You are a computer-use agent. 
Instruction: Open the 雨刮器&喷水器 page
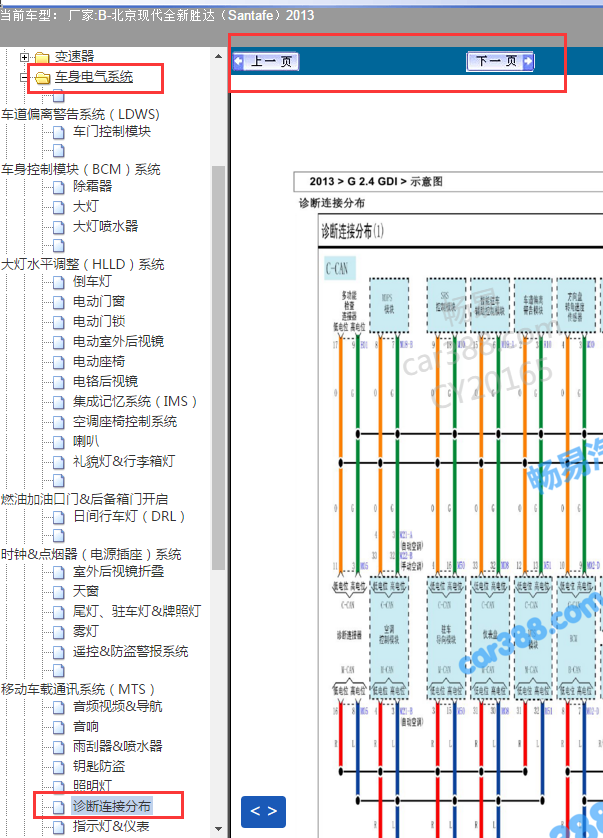[118, 746]
